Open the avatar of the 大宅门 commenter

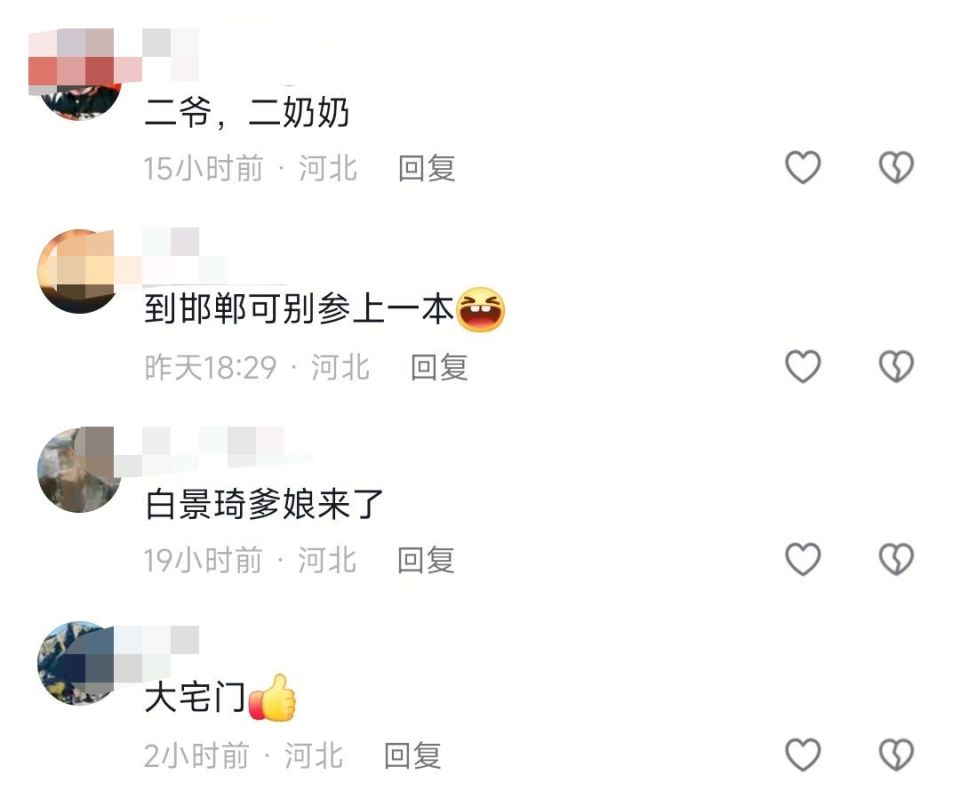click(x=79, y=664)
